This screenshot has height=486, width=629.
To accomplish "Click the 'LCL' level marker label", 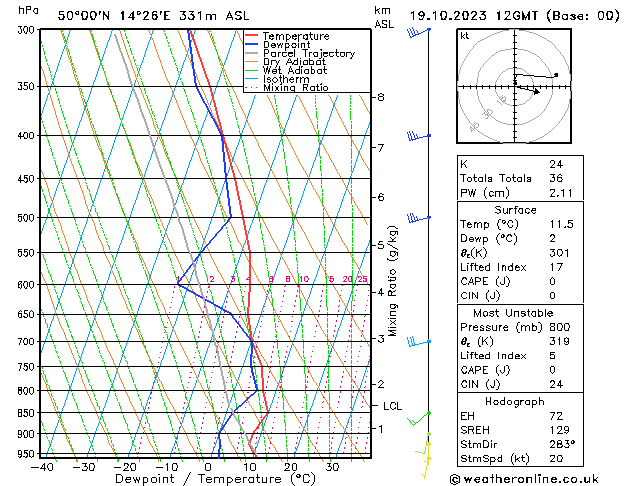I will 392,406.
